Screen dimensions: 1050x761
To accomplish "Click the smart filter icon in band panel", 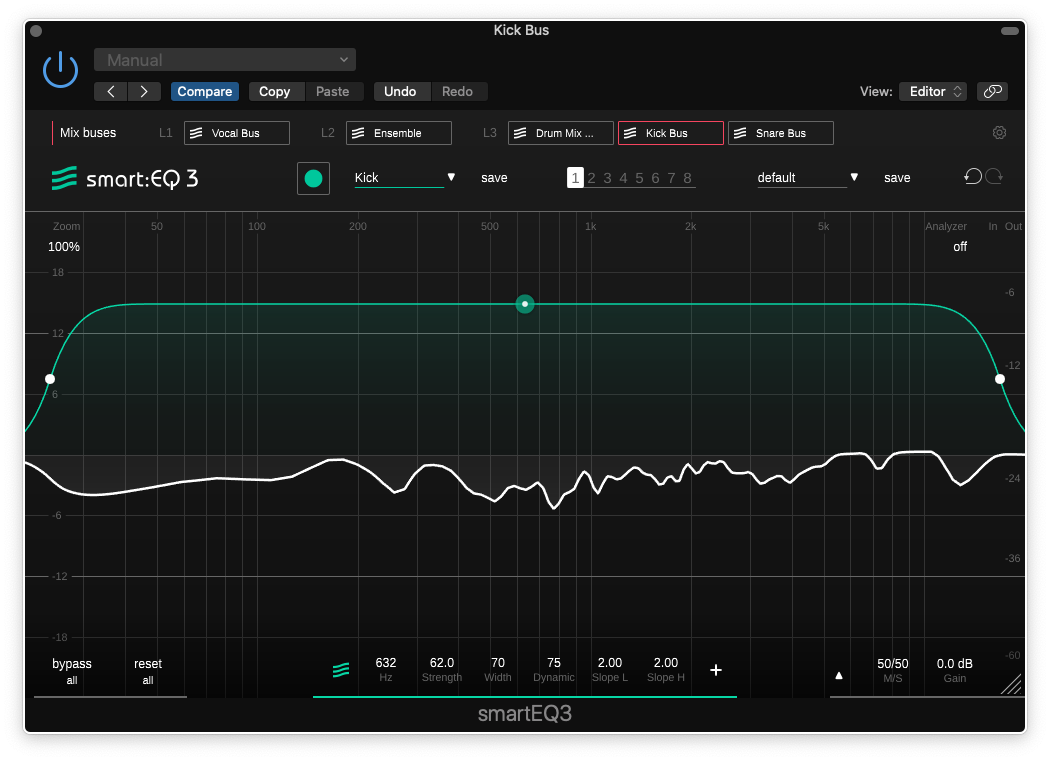I will tap(341, 670).
